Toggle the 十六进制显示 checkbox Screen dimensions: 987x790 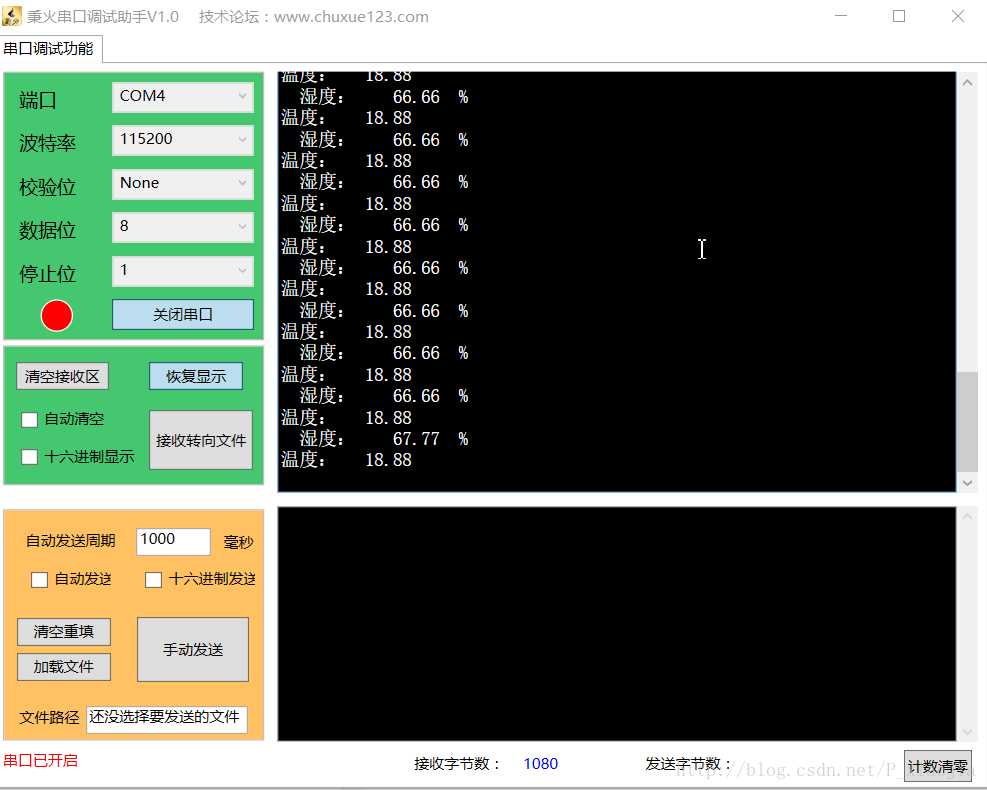(30, 457)
